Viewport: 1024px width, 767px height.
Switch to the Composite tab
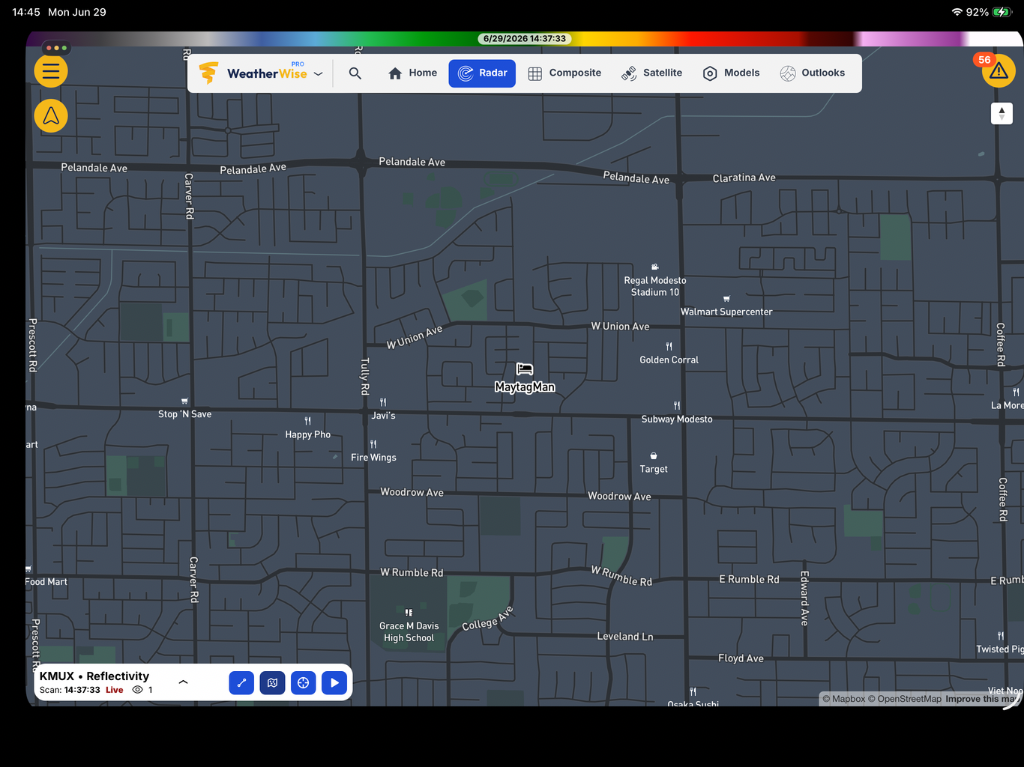(564, 73)
